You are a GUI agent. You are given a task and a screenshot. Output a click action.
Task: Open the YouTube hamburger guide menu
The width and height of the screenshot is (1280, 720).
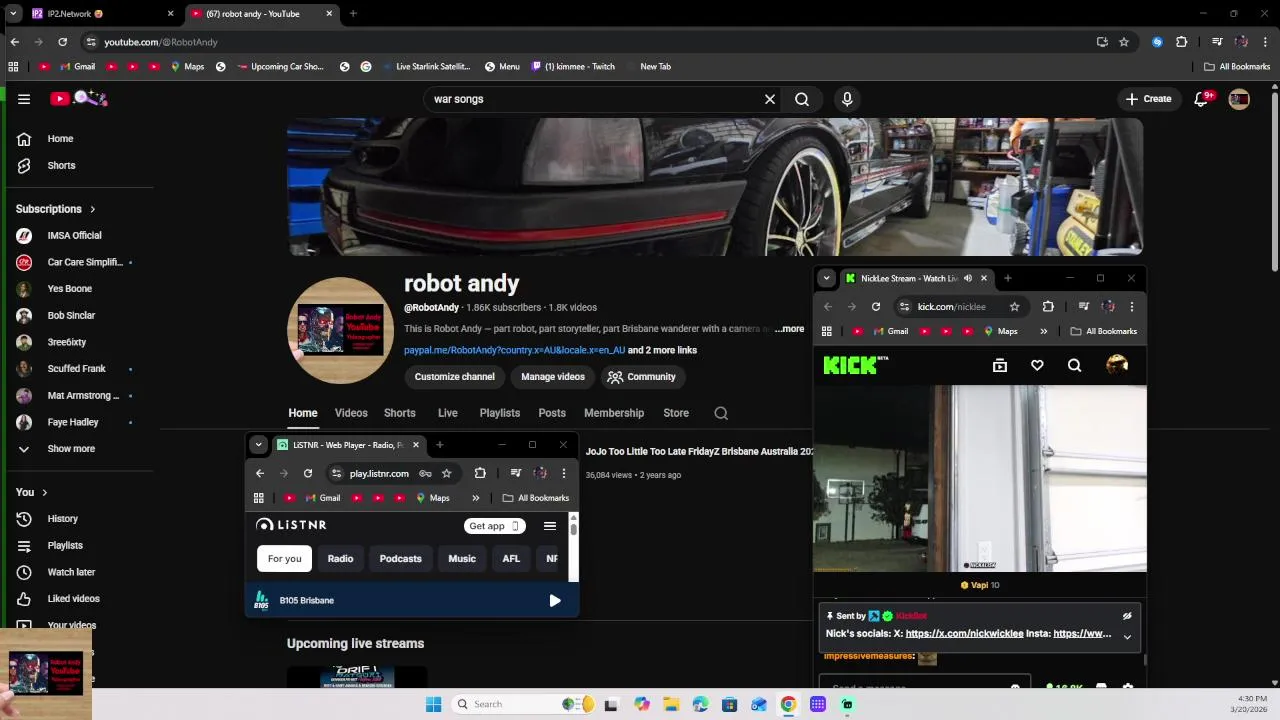coord(24,99)
